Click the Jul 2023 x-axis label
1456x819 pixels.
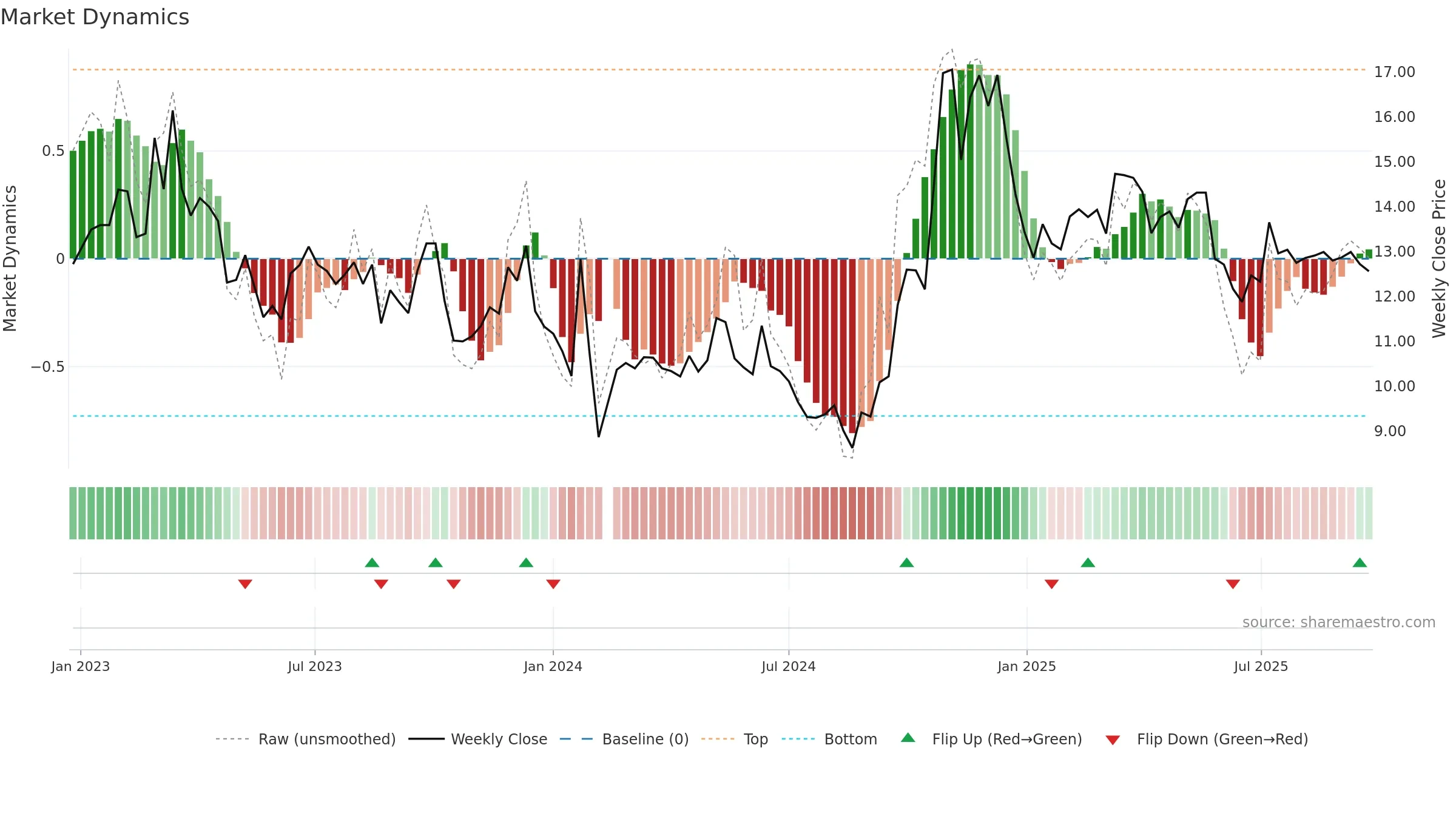click(315, 666)
